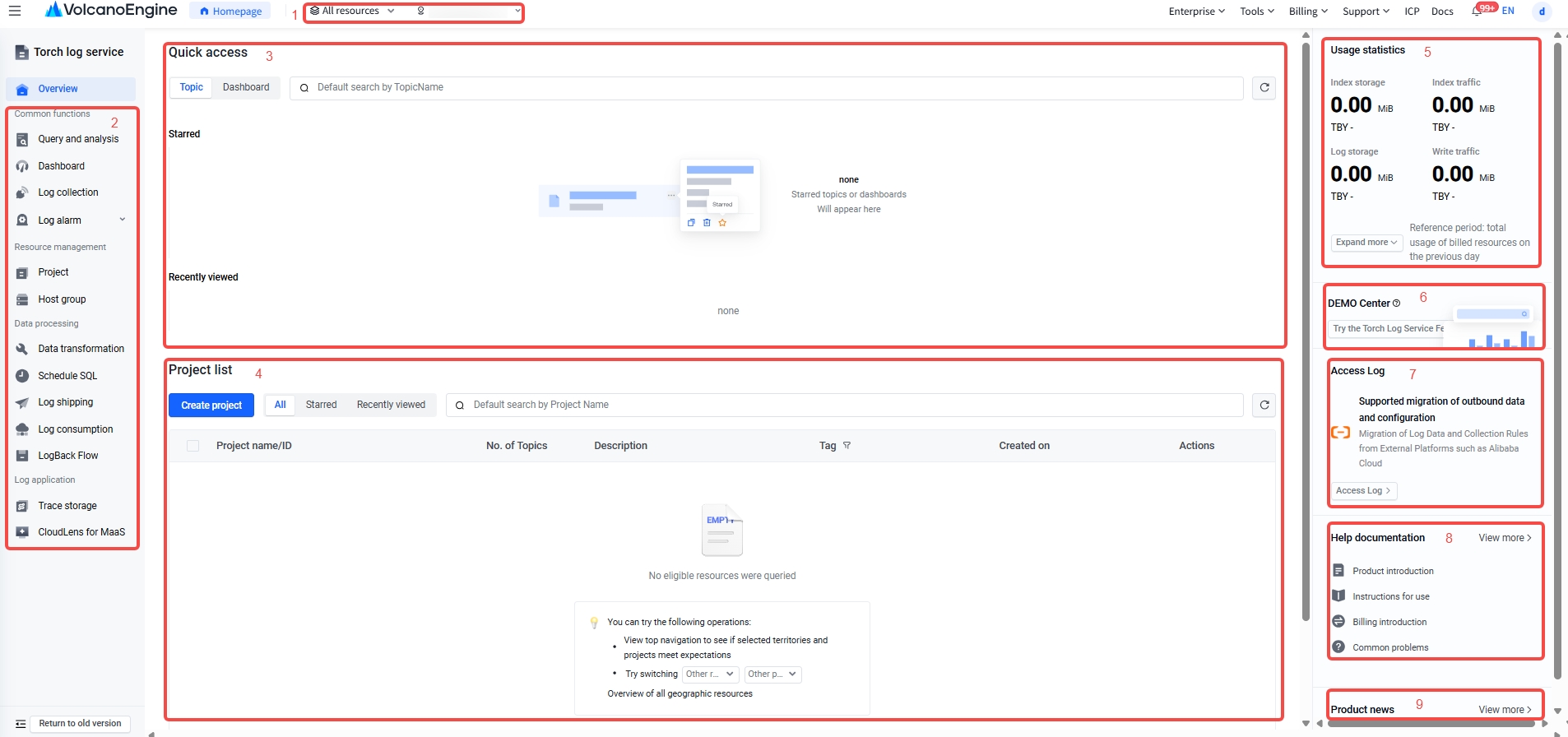The image size is (1568, 737).
Task: Open Log shipping from the sidebar
Action: (65, 402)
